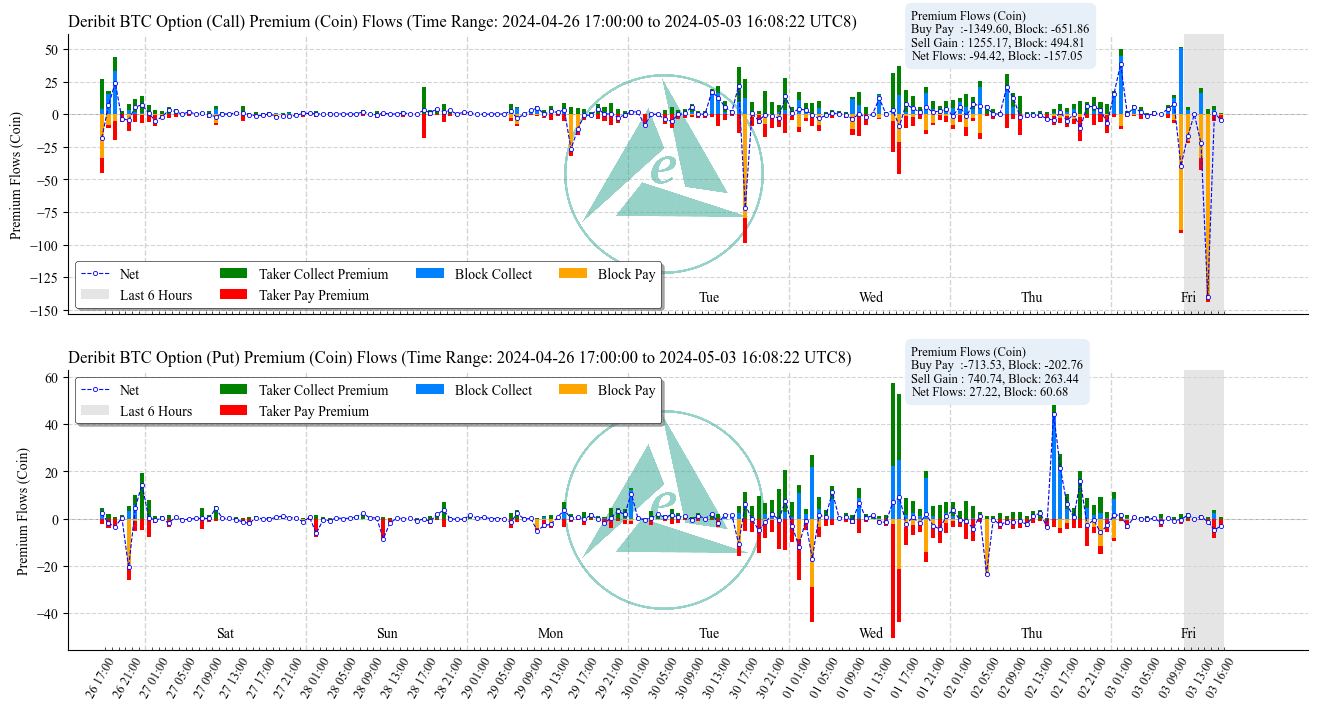Screen dimensions: 1318x710
Task: Click 'Block Pay' label in Call legend
Action: 626,274
